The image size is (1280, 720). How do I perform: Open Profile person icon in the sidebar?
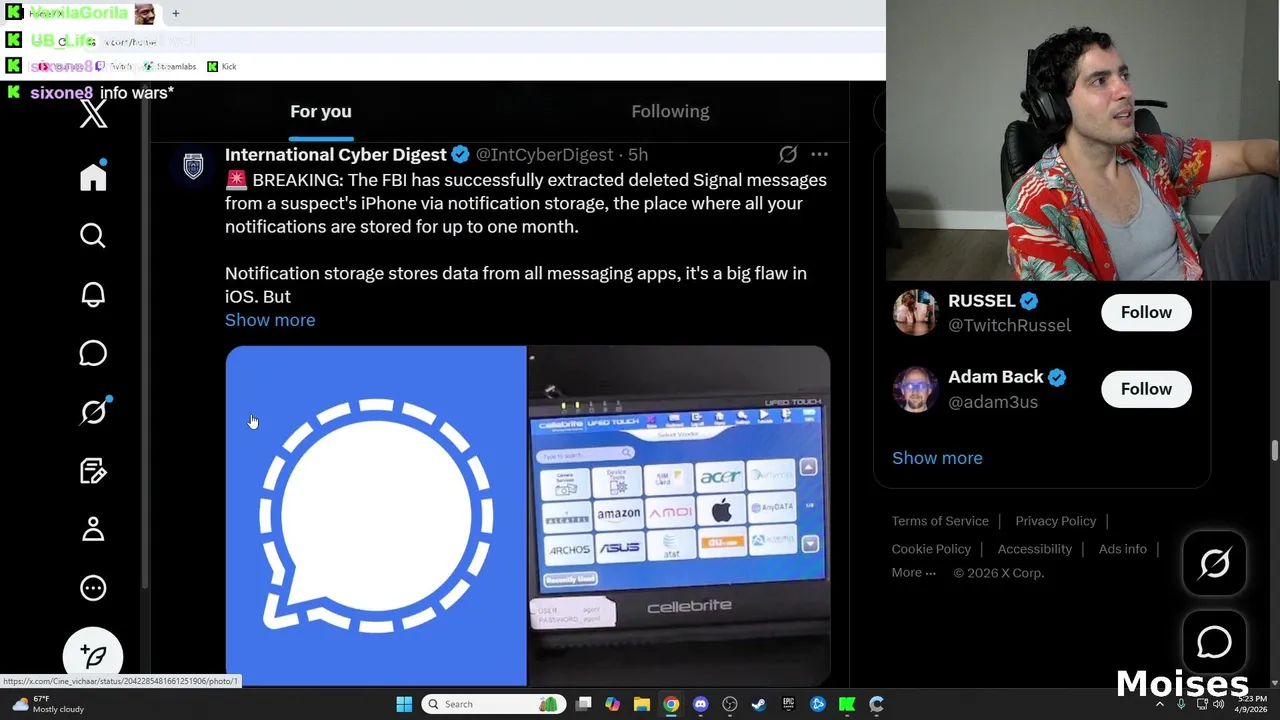click(93, 529)
